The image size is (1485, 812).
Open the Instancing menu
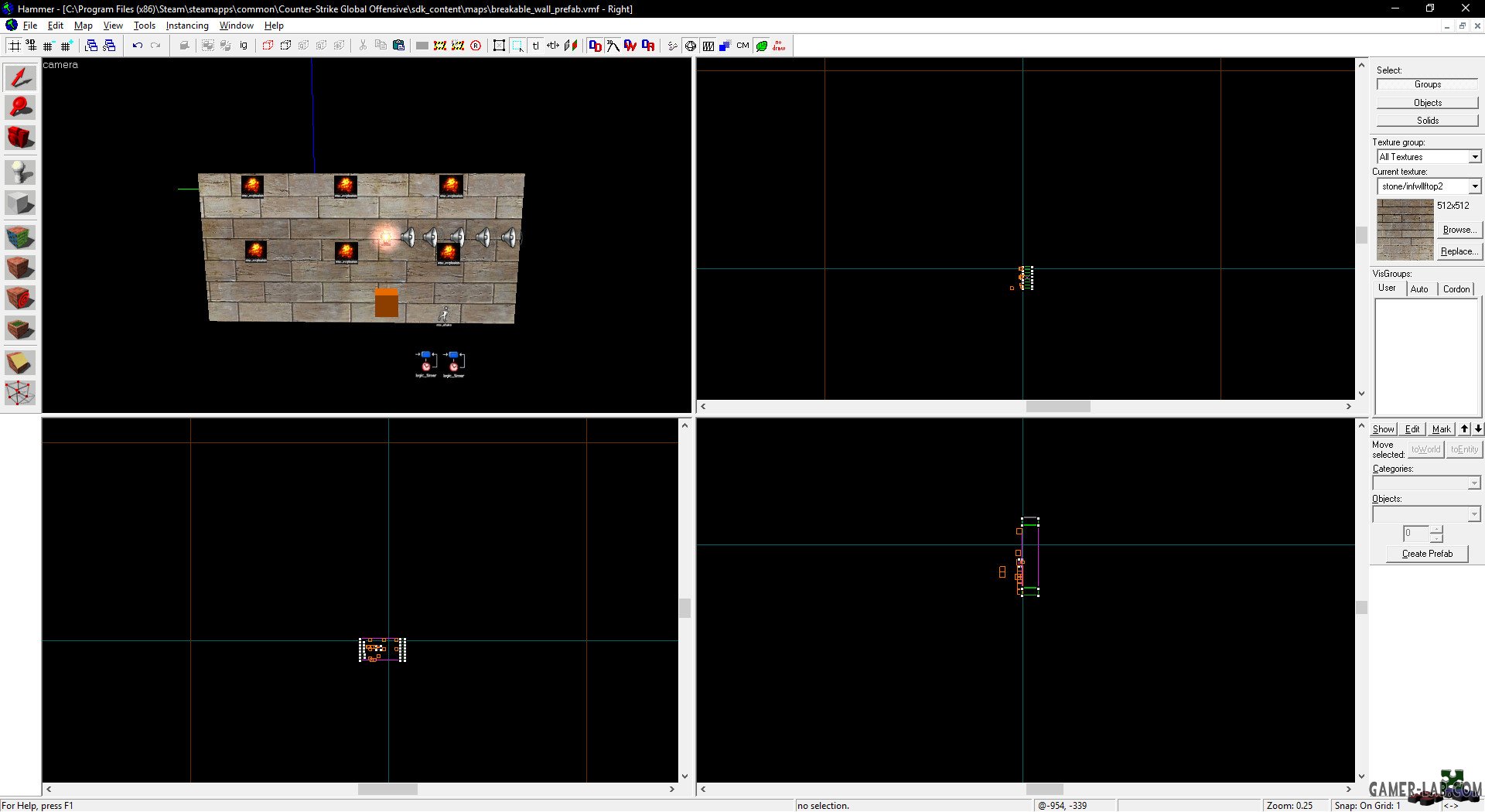point(187,26)
